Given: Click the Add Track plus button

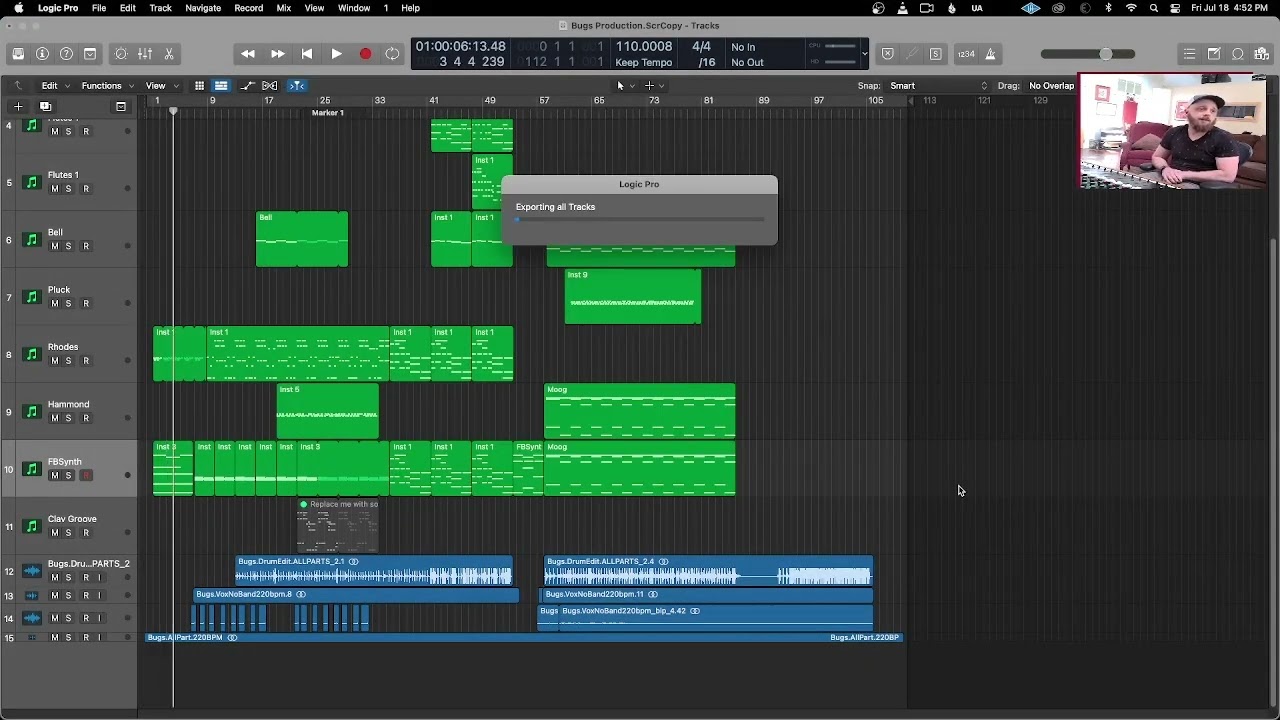Looking at the screenshot, I should (x=18, y=106).
